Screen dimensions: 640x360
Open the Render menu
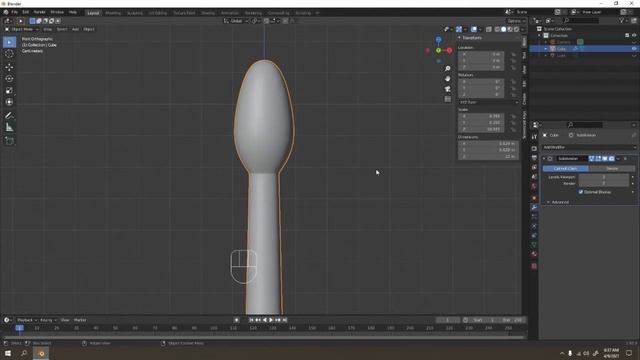coord(39,12)
